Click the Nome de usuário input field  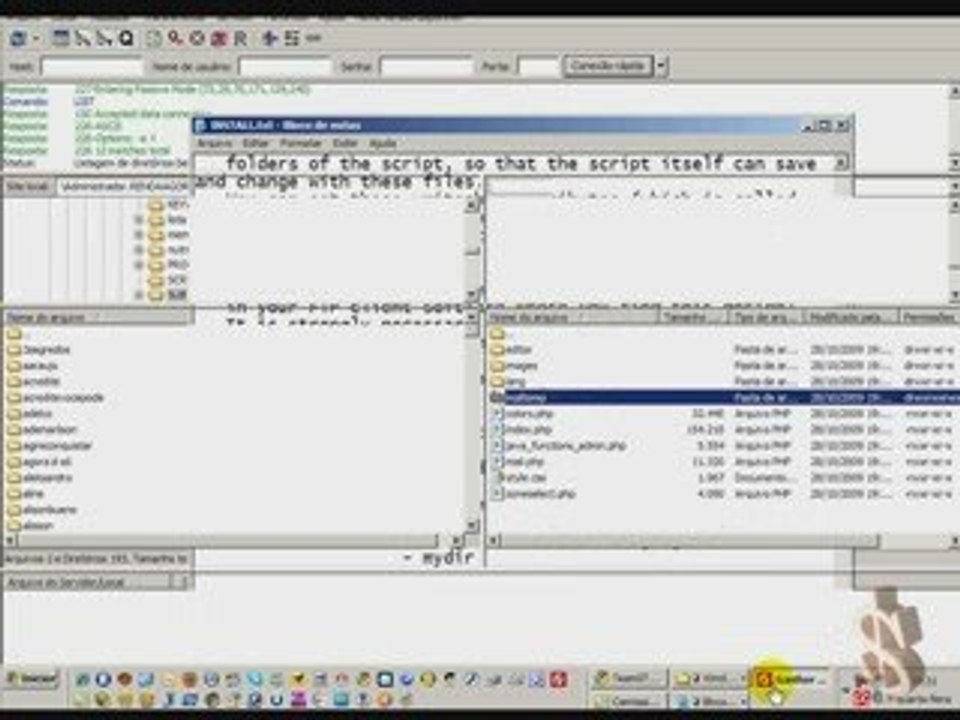point(285,66)
